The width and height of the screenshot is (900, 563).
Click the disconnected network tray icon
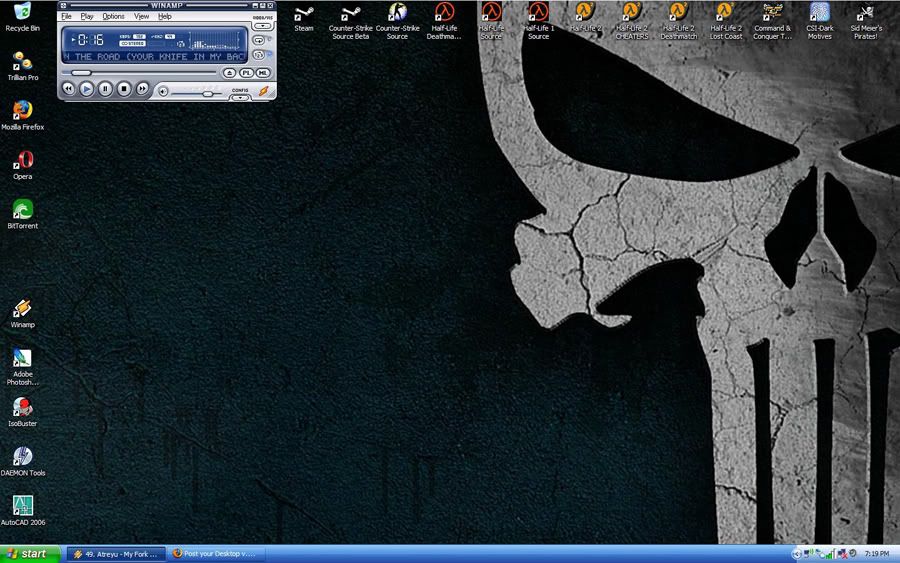(x=842, y=554)
